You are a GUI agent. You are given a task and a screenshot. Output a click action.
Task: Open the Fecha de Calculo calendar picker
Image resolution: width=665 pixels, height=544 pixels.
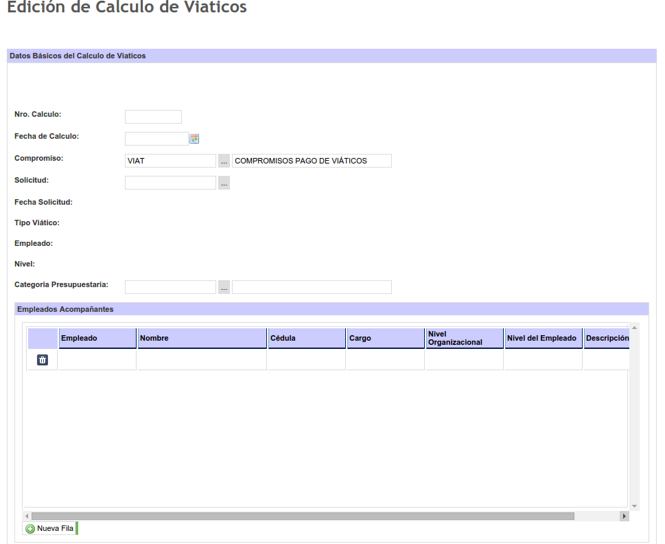point(195,139)
